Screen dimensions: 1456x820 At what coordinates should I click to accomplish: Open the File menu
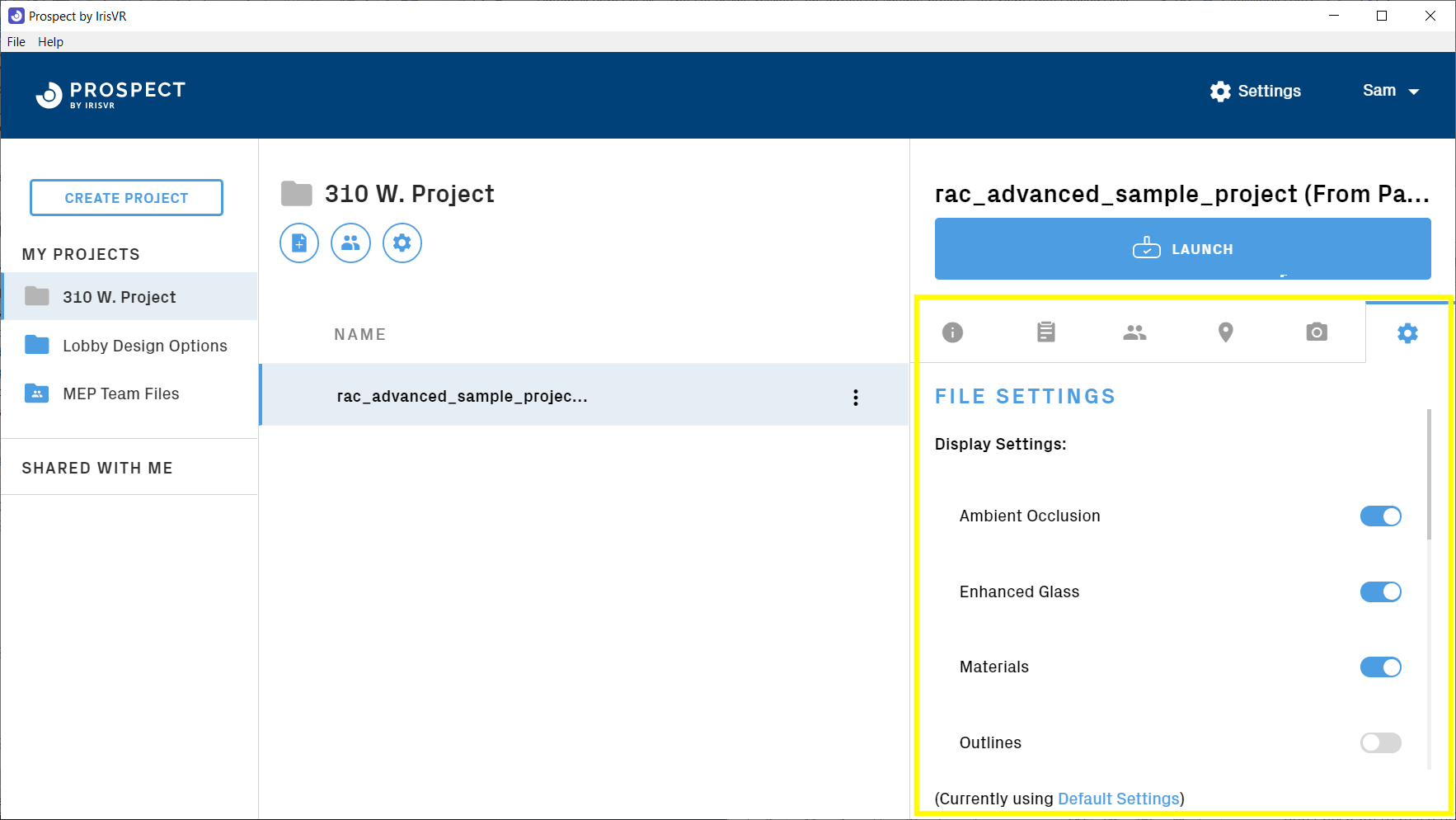(x=16, y=42)
